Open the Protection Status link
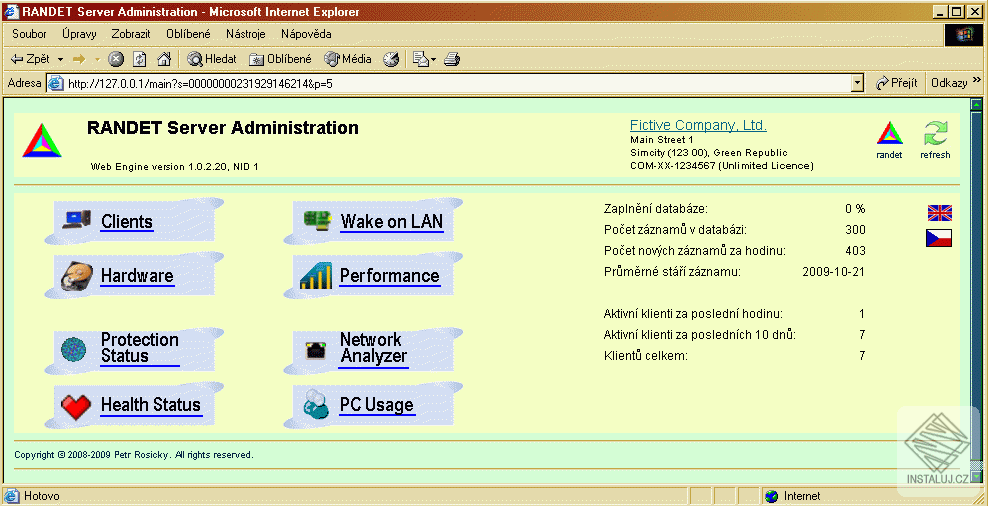Image resolution: width=988 pixels, height=506 pixels. click(140, 348)
